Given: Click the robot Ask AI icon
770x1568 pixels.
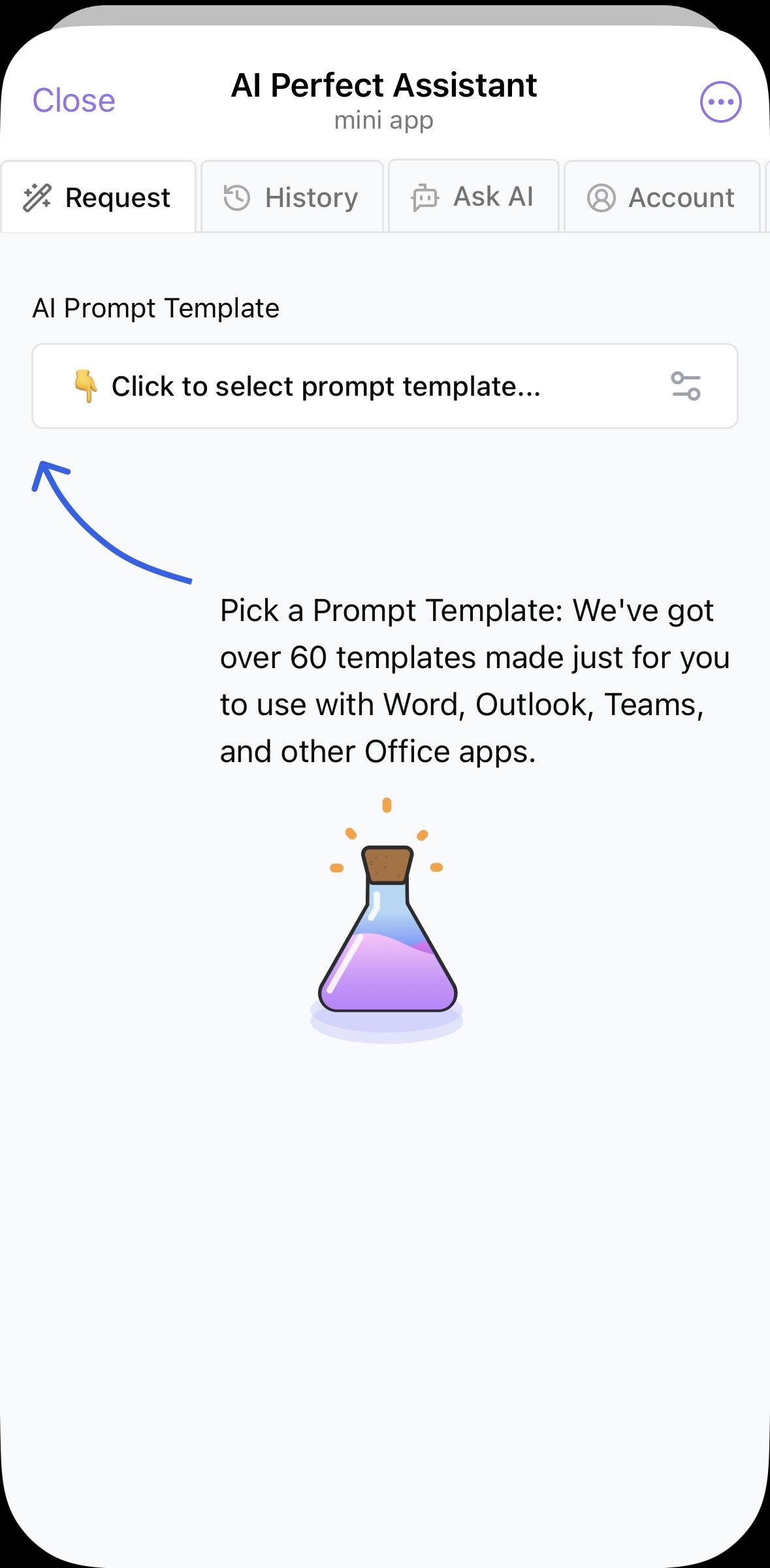Looking at the screenshot, I should [x=425, y=197].
